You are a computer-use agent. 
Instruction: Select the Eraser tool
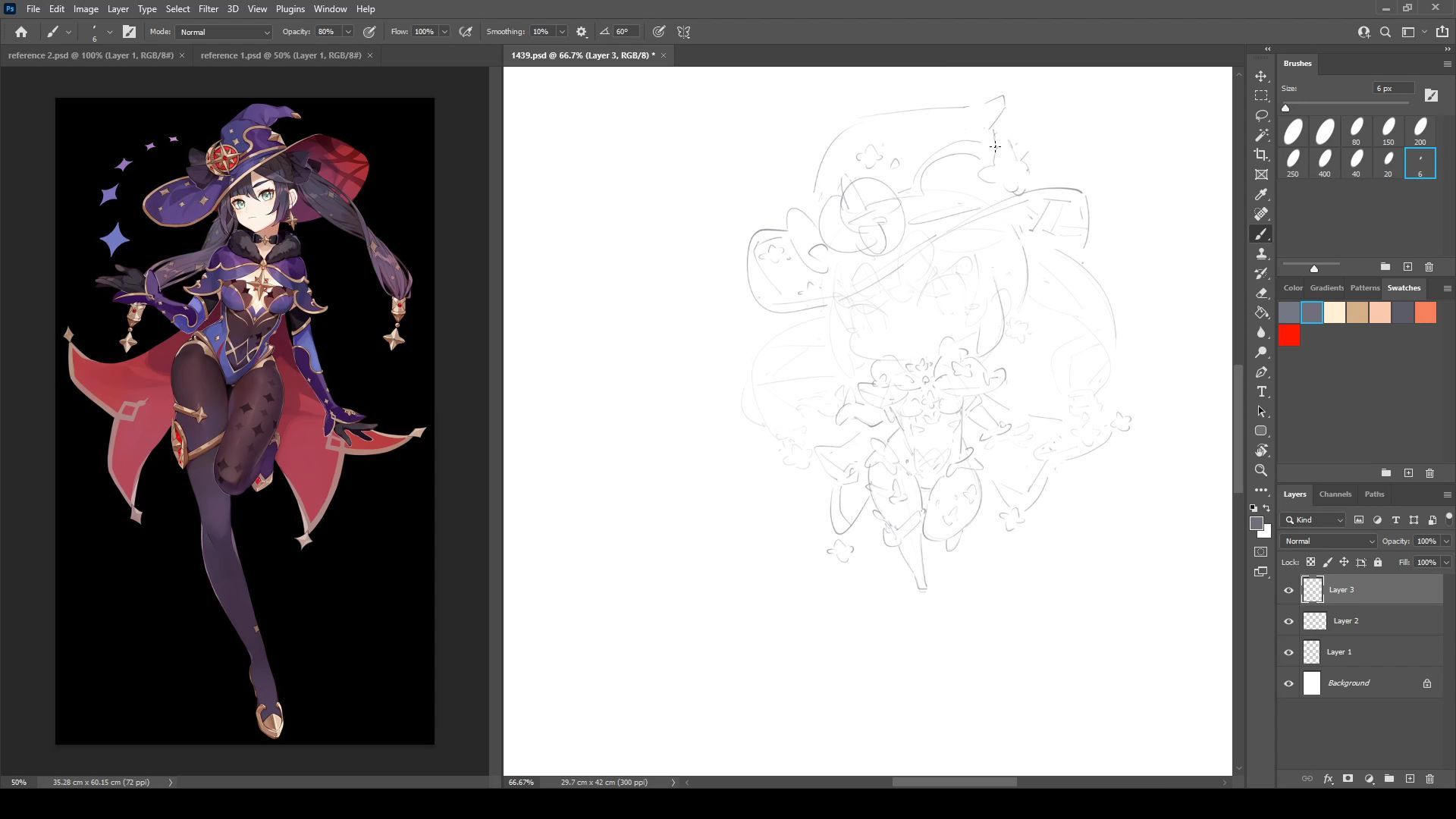tap(1261, 293)
